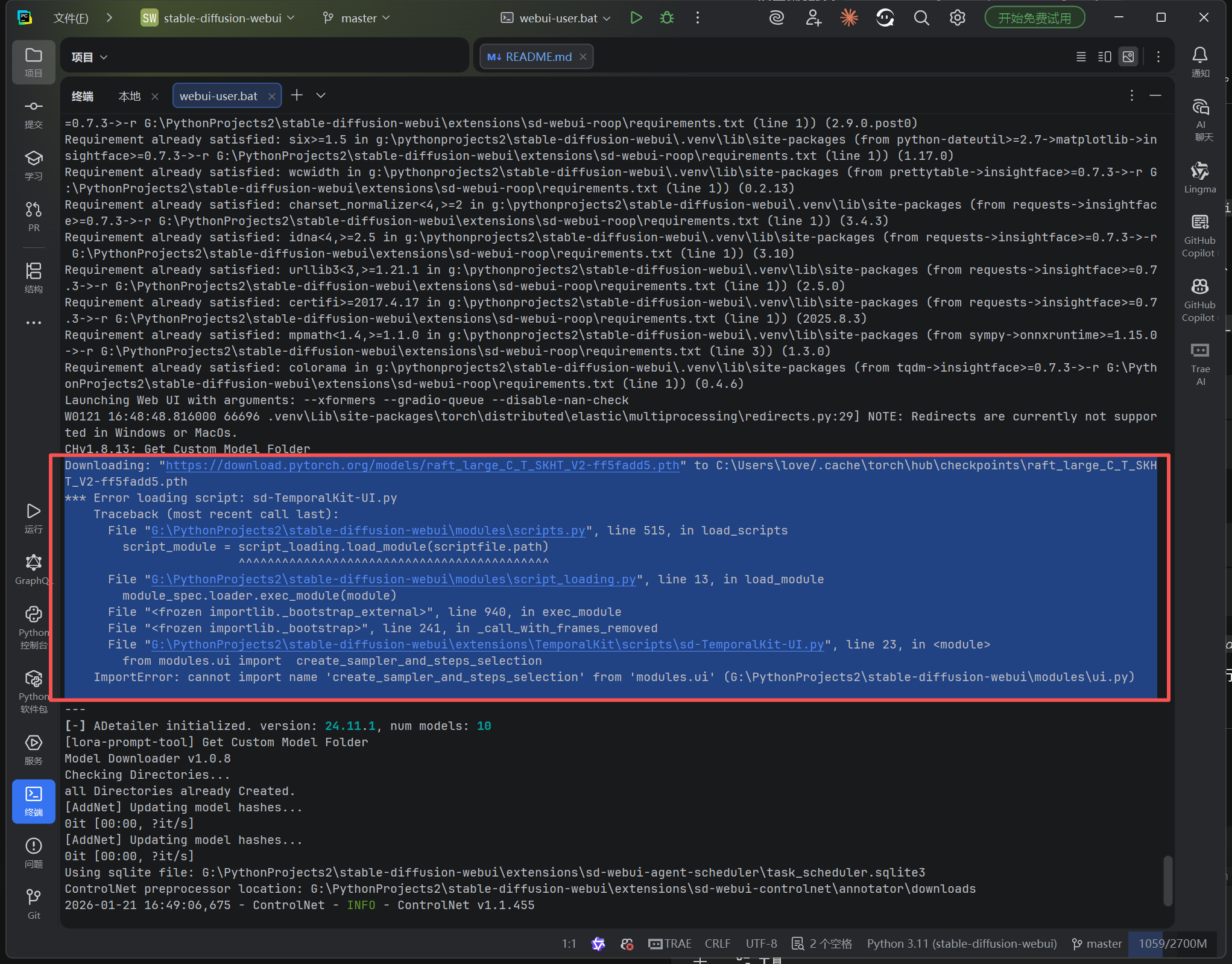Switch to the 本地 terminal tab

130,96
